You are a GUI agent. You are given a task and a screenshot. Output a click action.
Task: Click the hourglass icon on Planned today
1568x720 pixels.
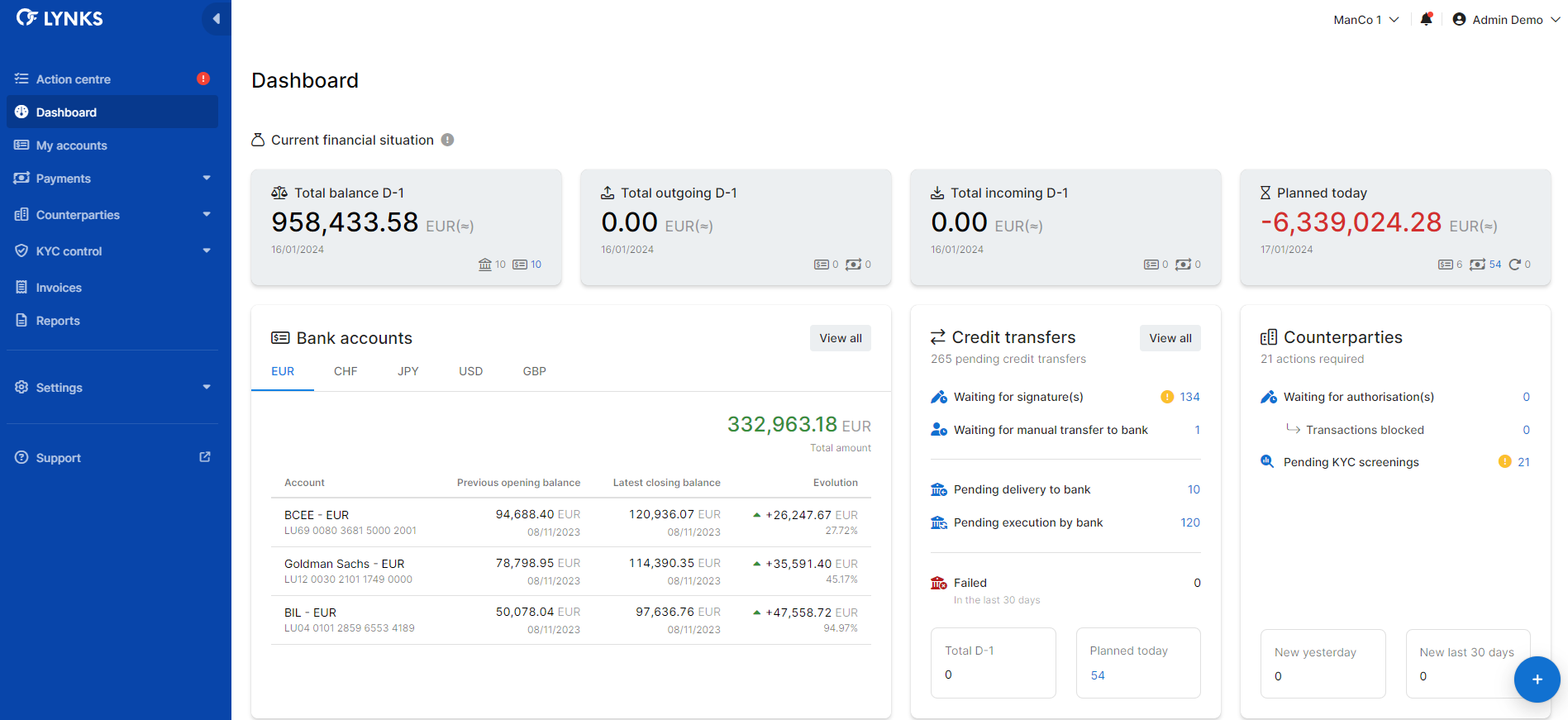click(1265, 193)
